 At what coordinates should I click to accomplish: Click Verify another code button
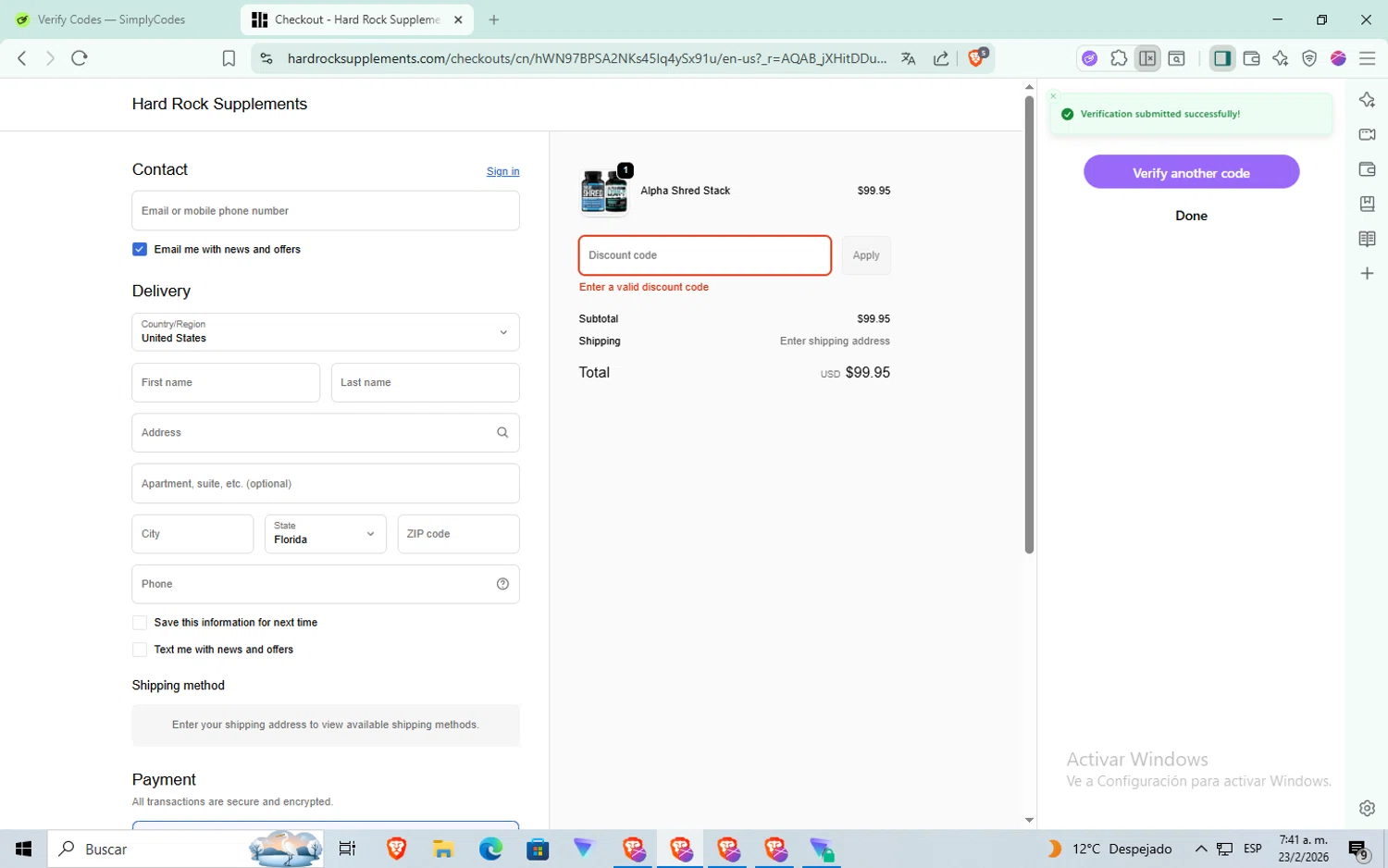coord(1191,172)
